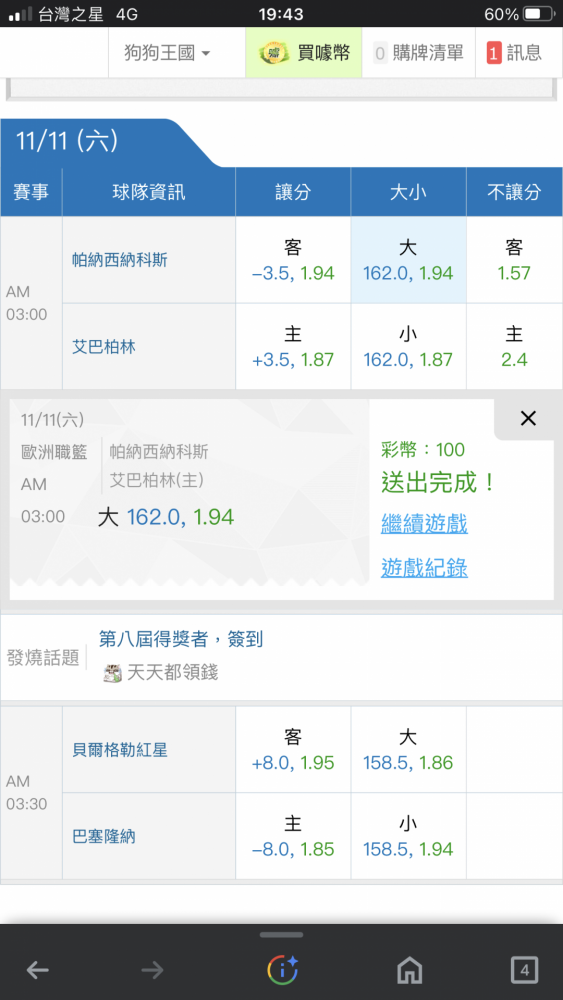Select 主 2.4 moneyline for 艾巴柏林
Screen dimensions: 563x1000
point(515,346)
